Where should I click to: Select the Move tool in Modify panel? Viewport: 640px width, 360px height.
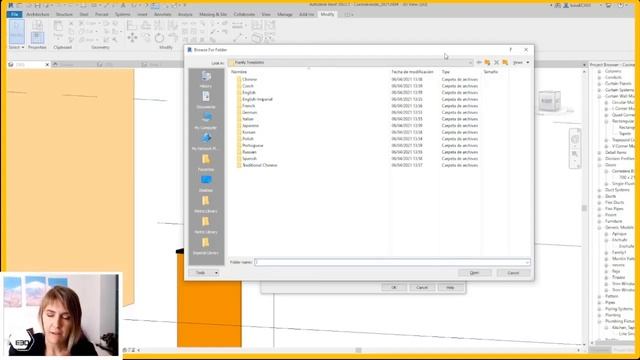pyautogui.click(x=132, y=38)
